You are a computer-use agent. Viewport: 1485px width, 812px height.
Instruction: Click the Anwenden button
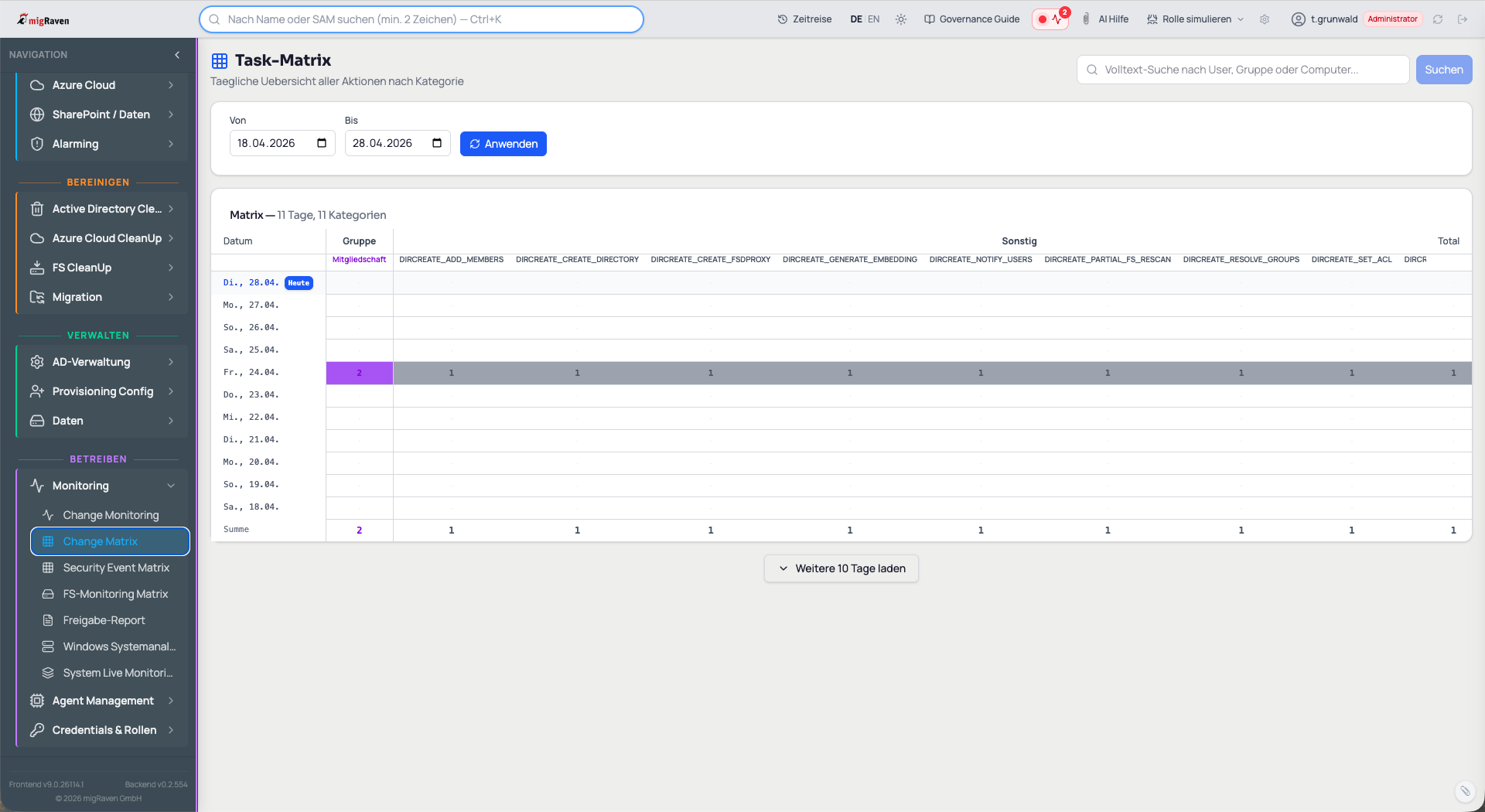(504, 144)
